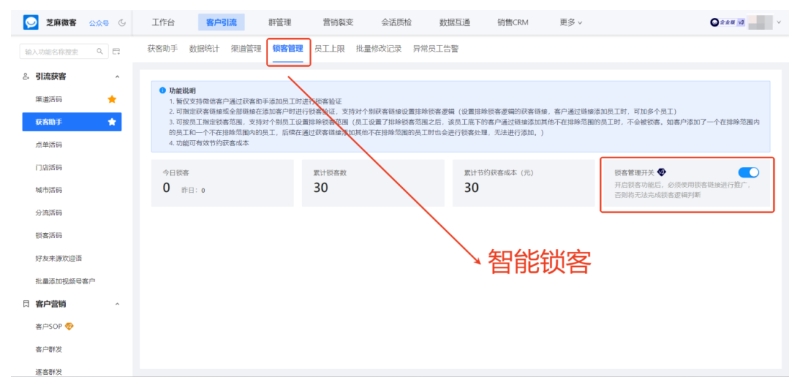Click the 芝麻微客 logo icon
This screenshot has width=801, height=387.
(31, 22)
